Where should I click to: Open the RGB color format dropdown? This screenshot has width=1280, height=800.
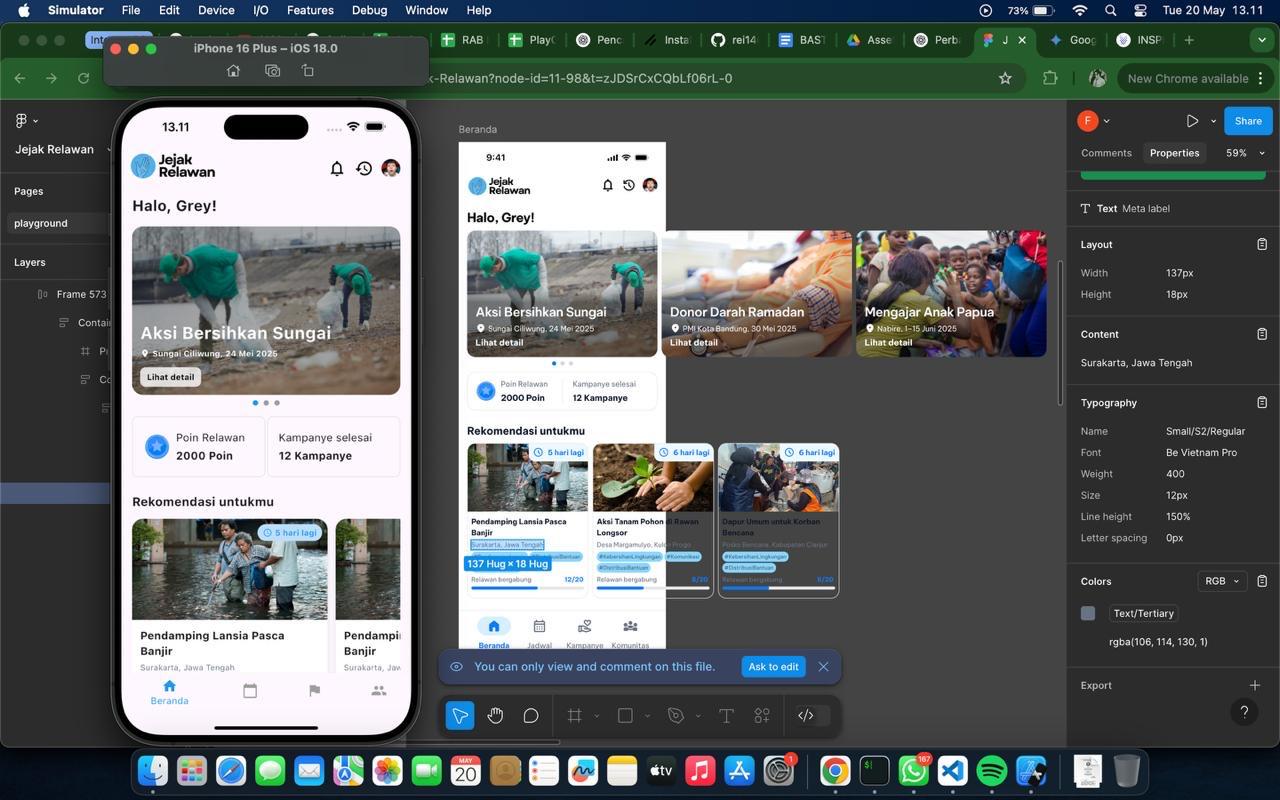(1222, 581)
